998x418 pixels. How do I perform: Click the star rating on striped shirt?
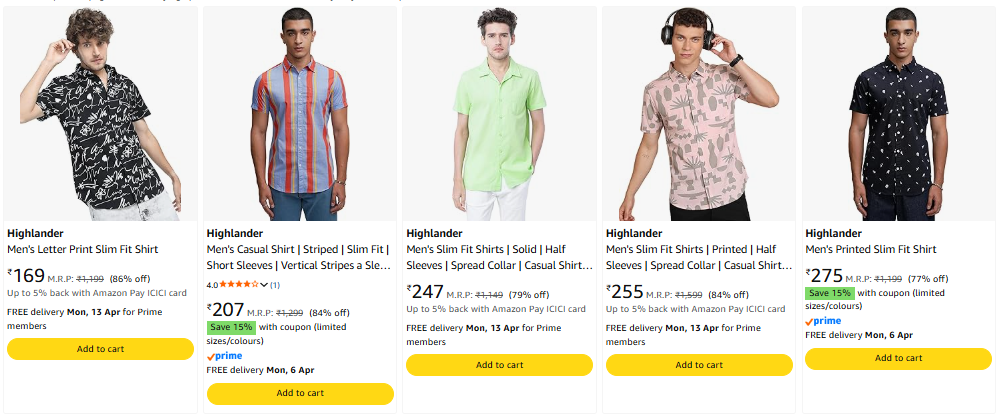[x=239, y=285]
